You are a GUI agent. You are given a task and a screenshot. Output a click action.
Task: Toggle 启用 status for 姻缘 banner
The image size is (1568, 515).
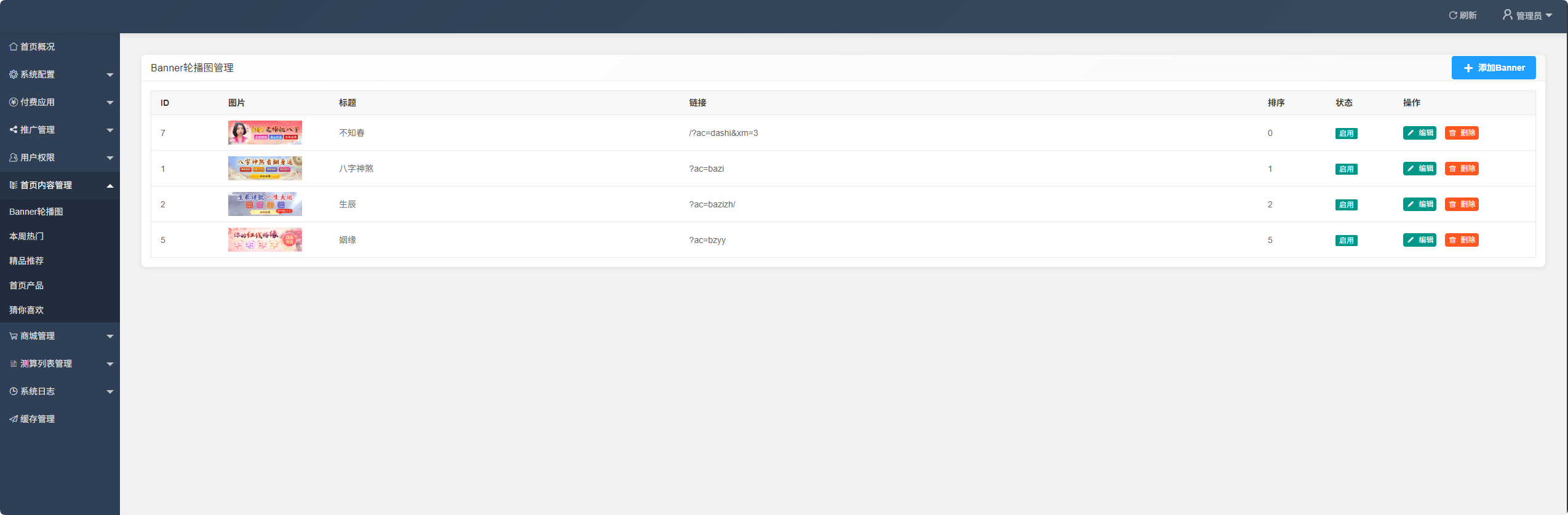pos(1346,241)
